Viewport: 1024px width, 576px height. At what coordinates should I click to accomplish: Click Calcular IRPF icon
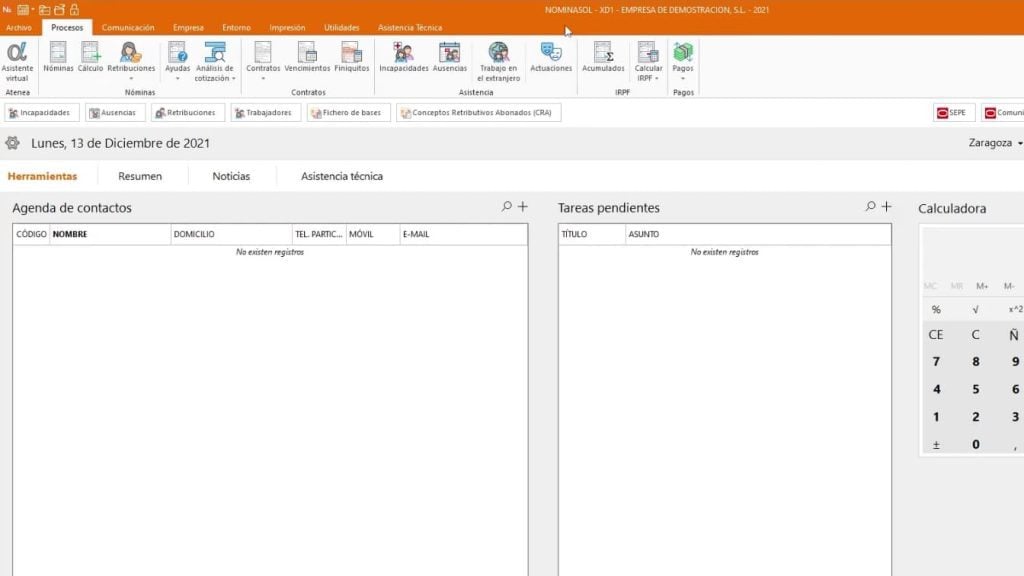pyautogui.click(x=648, y=61)
